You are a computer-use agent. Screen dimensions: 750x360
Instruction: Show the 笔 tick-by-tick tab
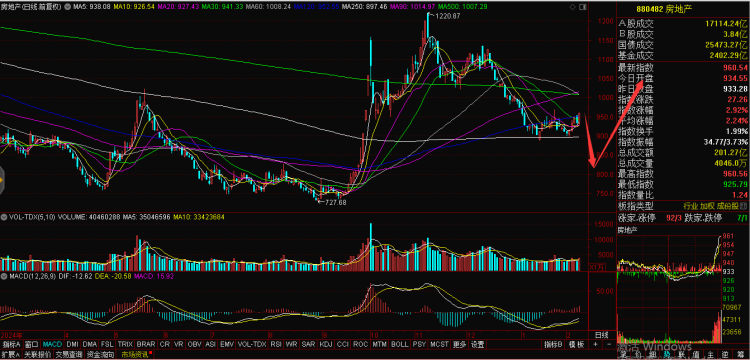coord(624,355)
